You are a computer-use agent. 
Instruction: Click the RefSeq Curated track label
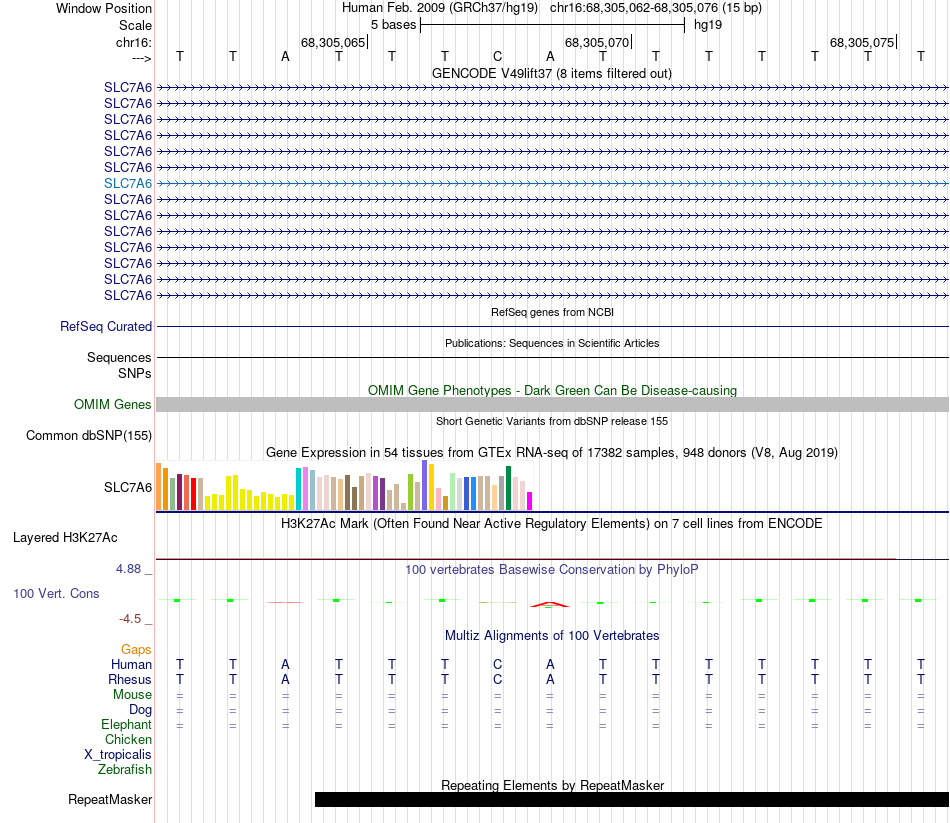105,326
